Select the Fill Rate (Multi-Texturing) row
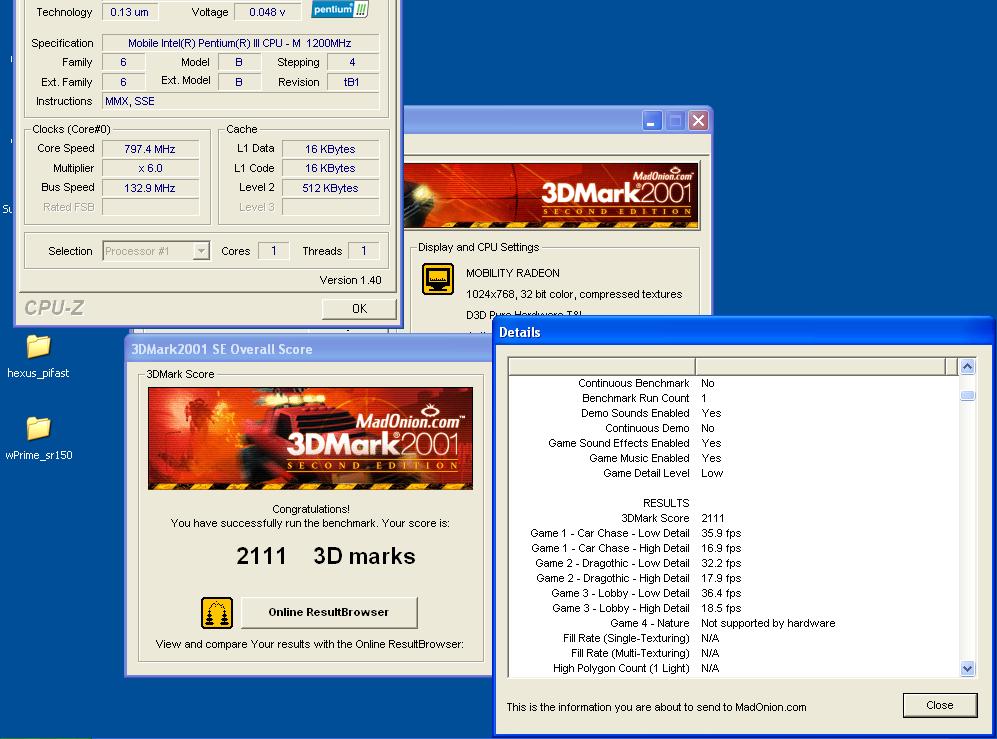The image size is (997, 739). tap(734, 653)
